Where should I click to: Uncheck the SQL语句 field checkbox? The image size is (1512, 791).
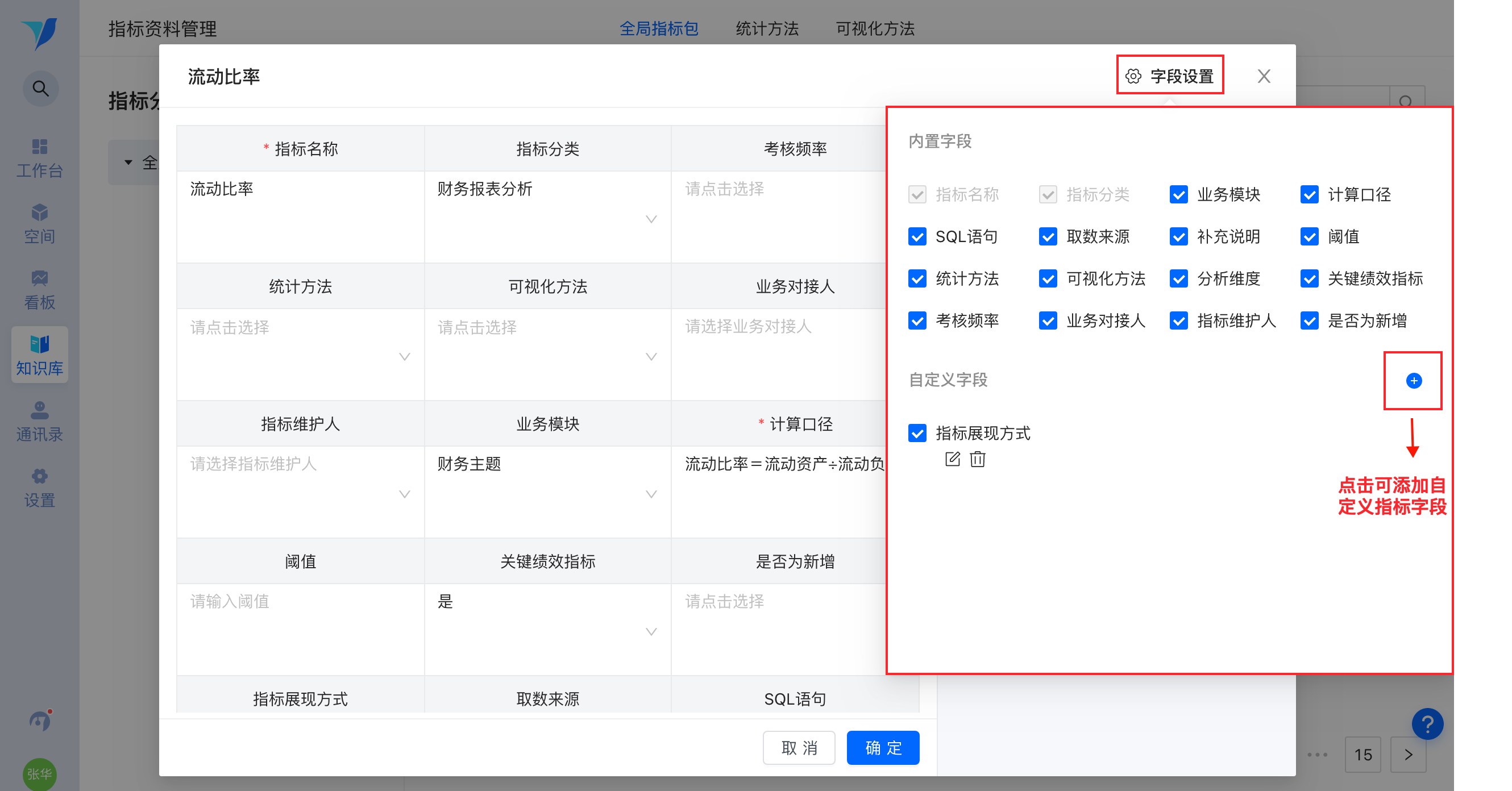(917, 236)
